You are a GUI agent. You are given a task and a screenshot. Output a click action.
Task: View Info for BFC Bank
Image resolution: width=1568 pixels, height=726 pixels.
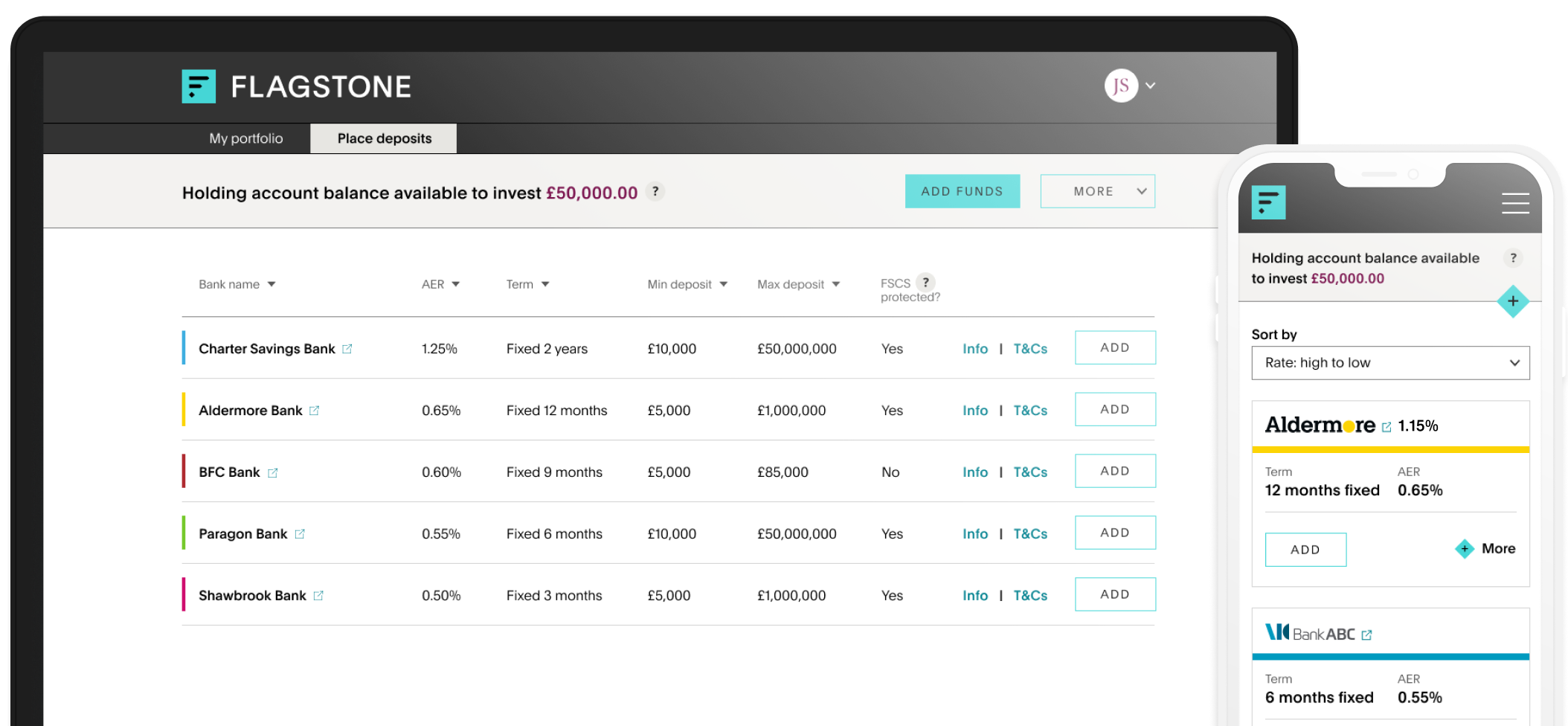(975, 472)
